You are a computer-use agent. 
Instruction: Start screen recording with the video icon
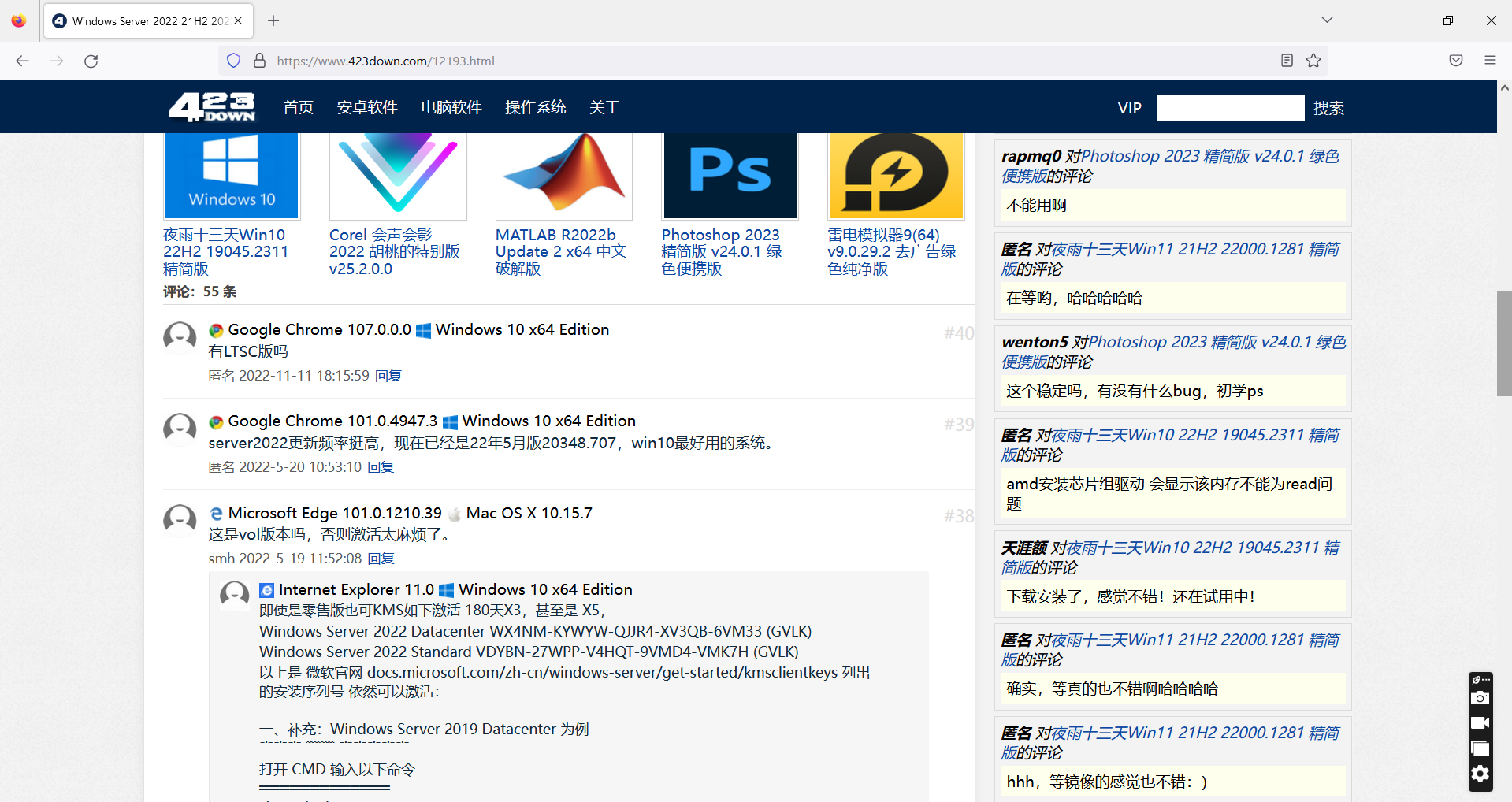[x=1480, y=723]
